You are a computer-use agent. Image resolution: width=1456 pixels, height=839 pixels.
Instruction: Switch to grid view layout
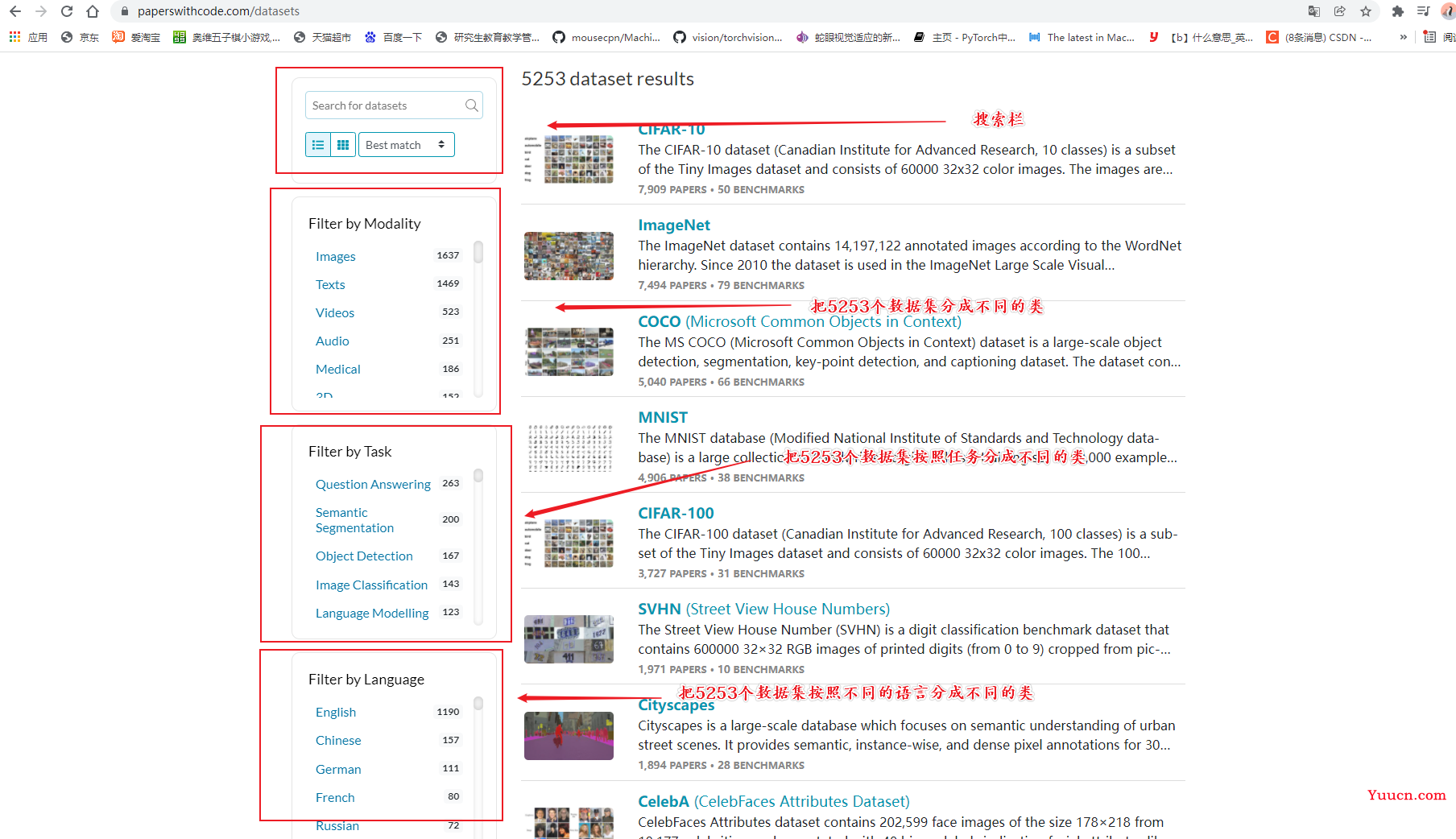tap(343, 145)
